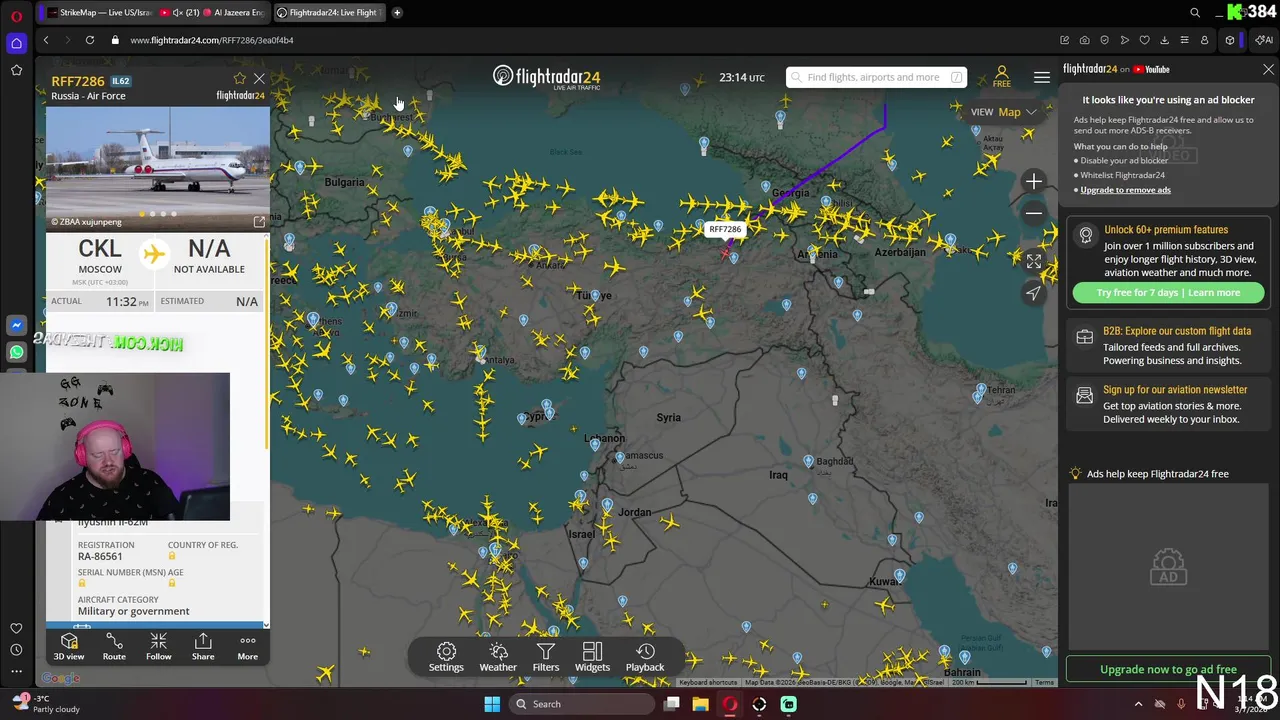Add RFF7286 to favorites with star icon

(x=239, y=78)
